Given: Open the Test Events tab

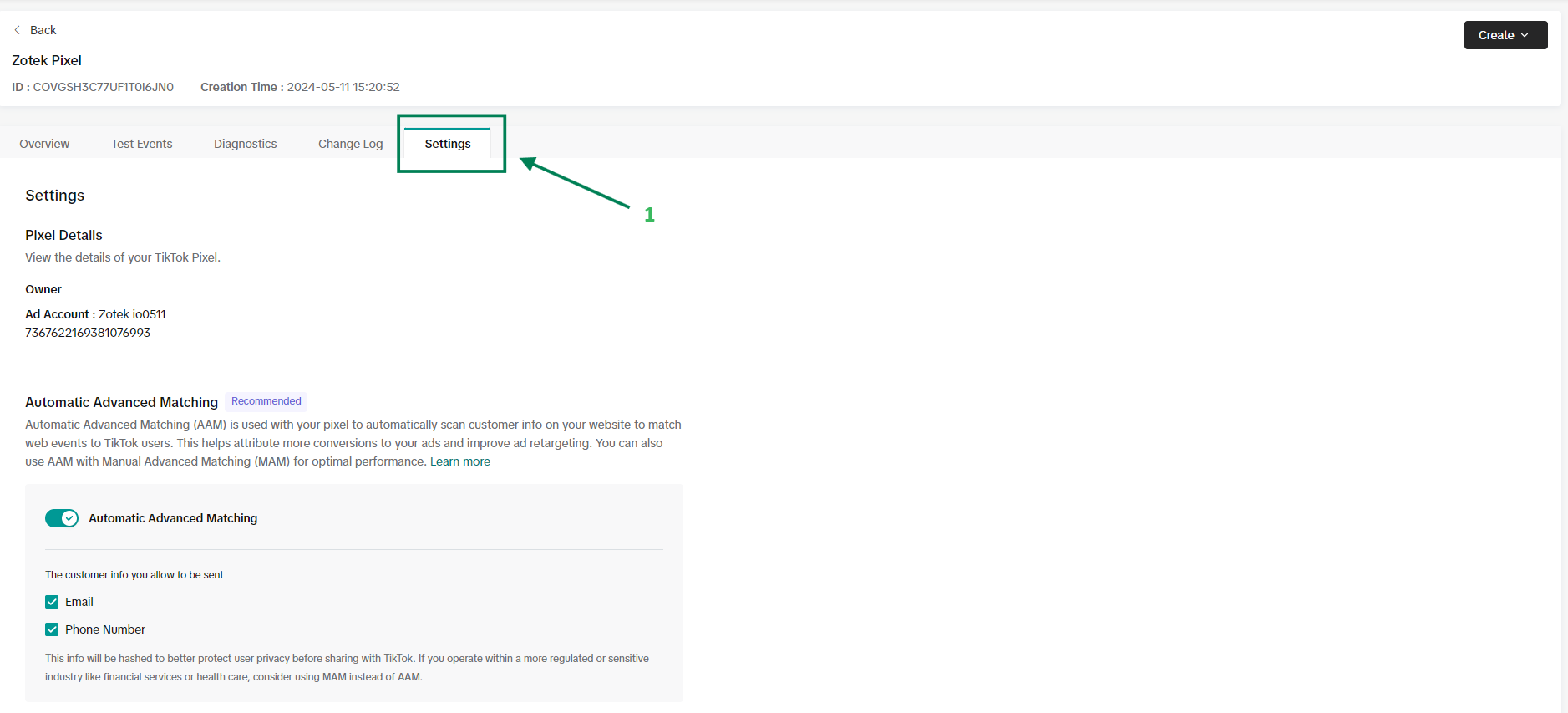Looking at the screenshot, I should [141, 144].
